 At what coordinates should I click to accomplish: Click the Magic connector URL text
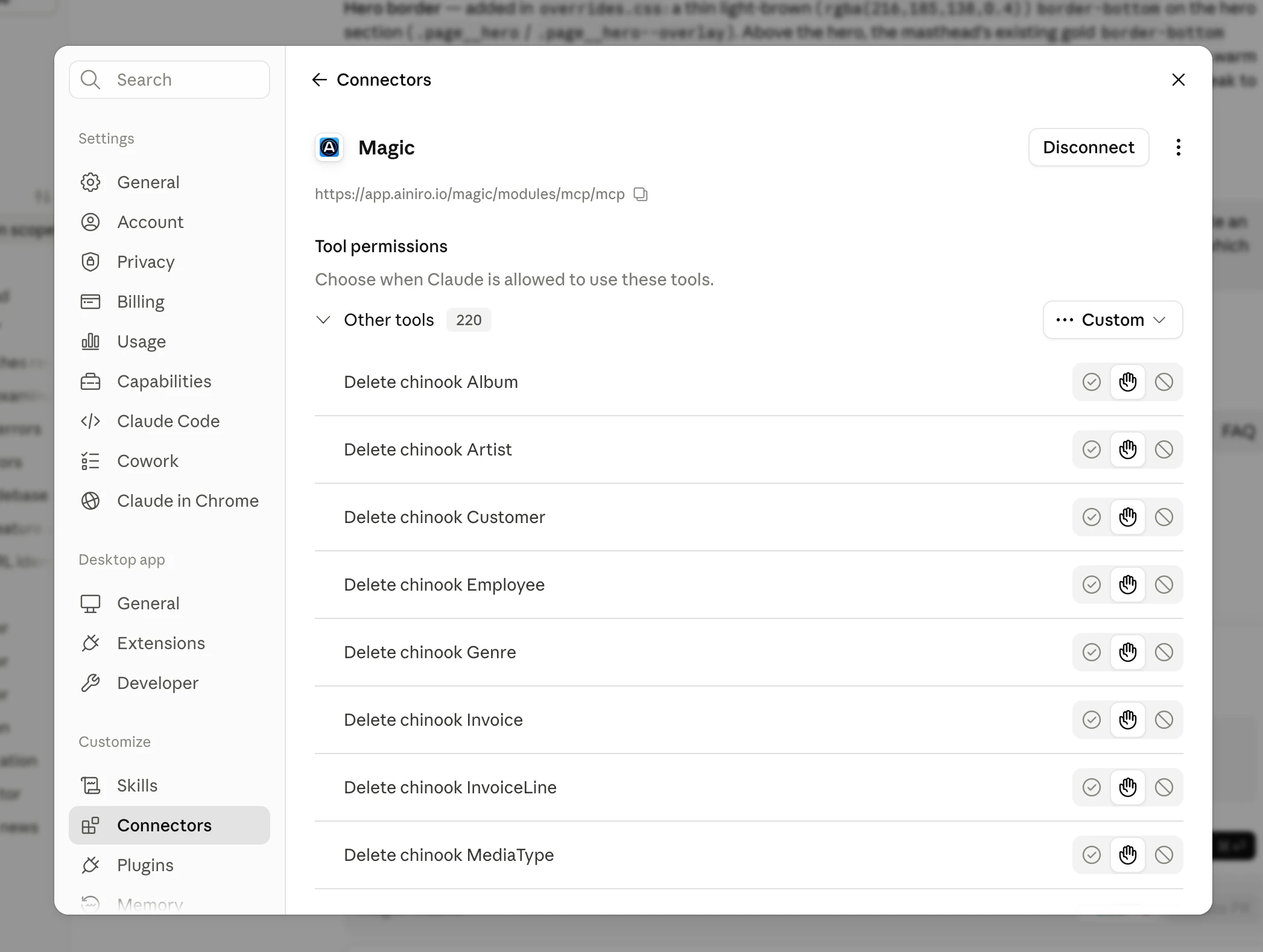click(470, 194)
